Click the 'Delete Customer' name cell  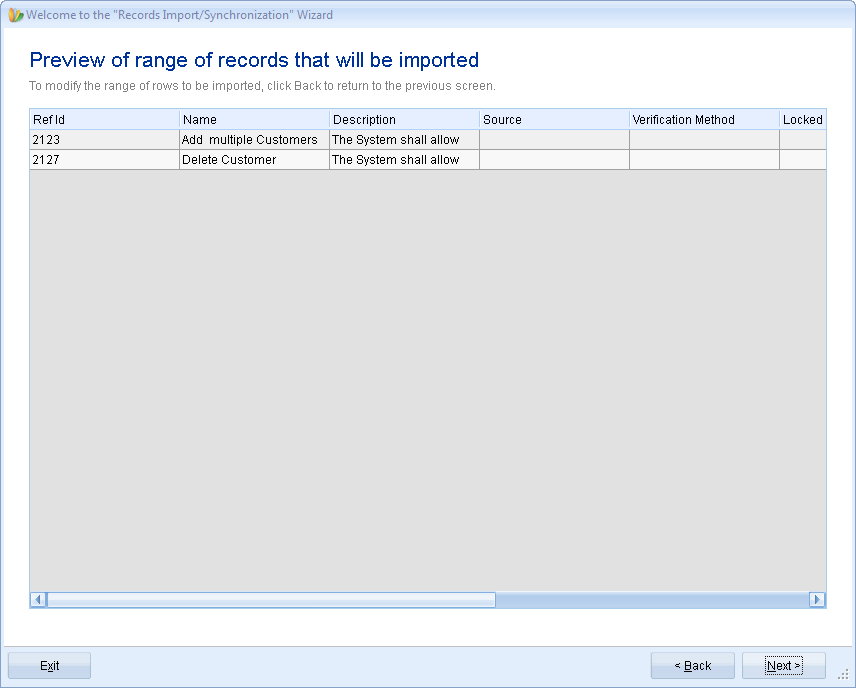click(x=254, y=159)
